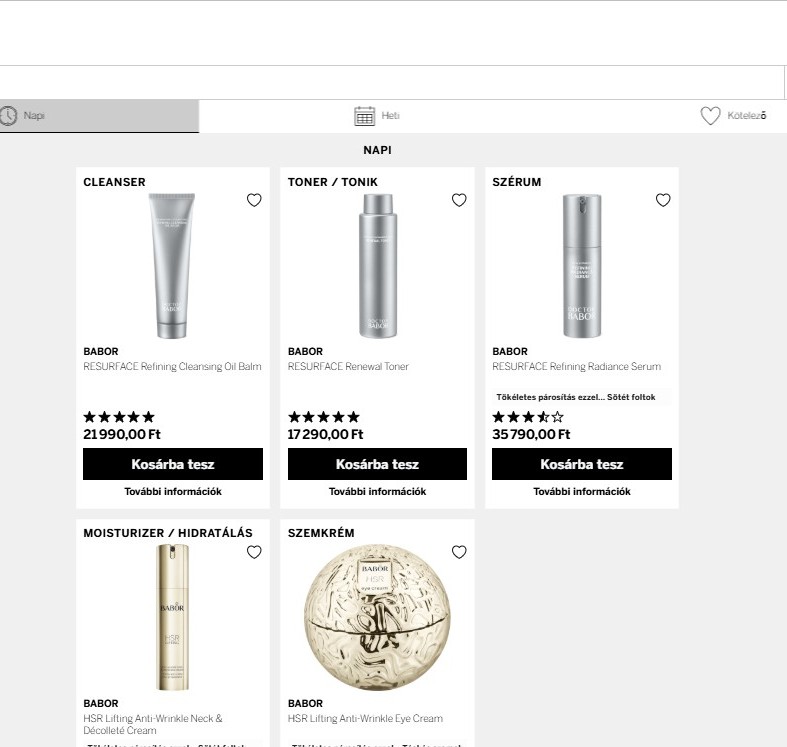Open the Cleansing Oil Balm tube image
787x747 pixels.
coord(172,265)
